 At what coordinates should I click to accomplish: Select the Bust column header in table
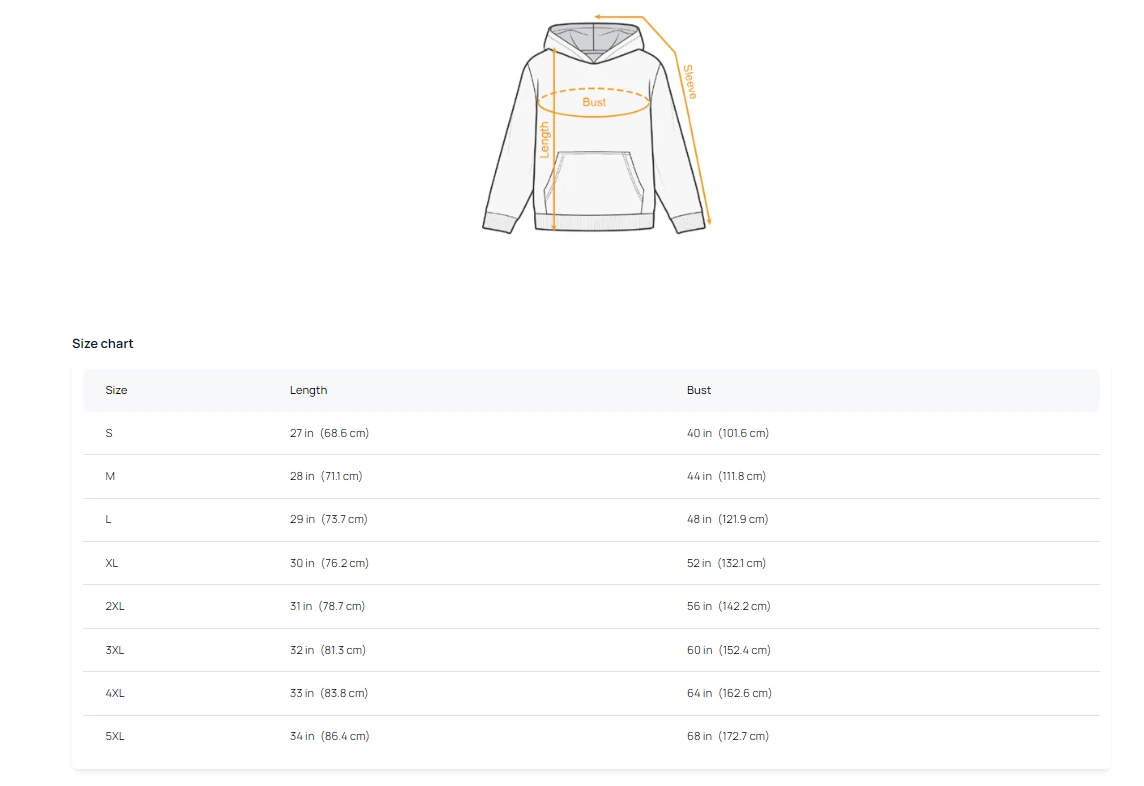(699, 390)
